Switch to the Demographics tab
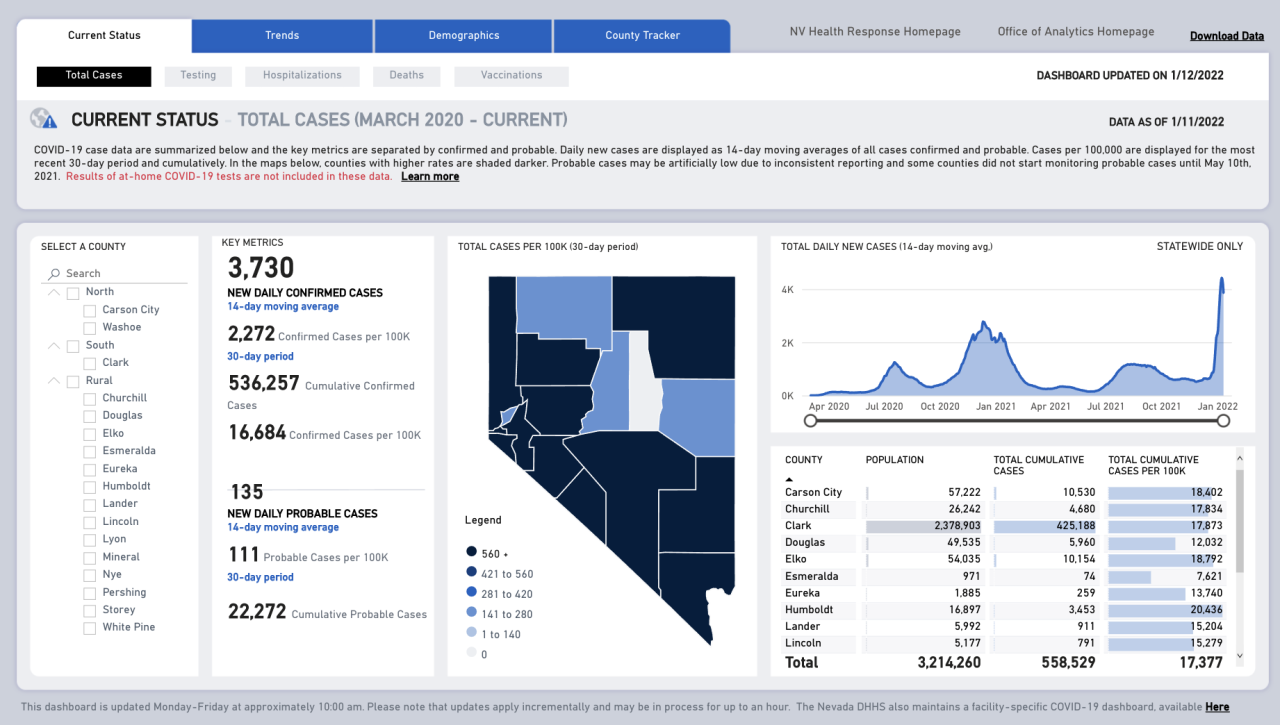This screenshot has width=1280, height=725. 464,36
